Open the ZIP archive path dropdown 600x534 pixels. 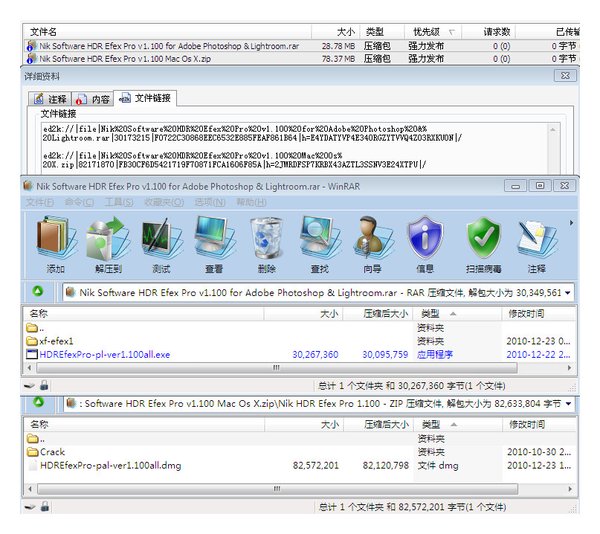pos(568,404)
